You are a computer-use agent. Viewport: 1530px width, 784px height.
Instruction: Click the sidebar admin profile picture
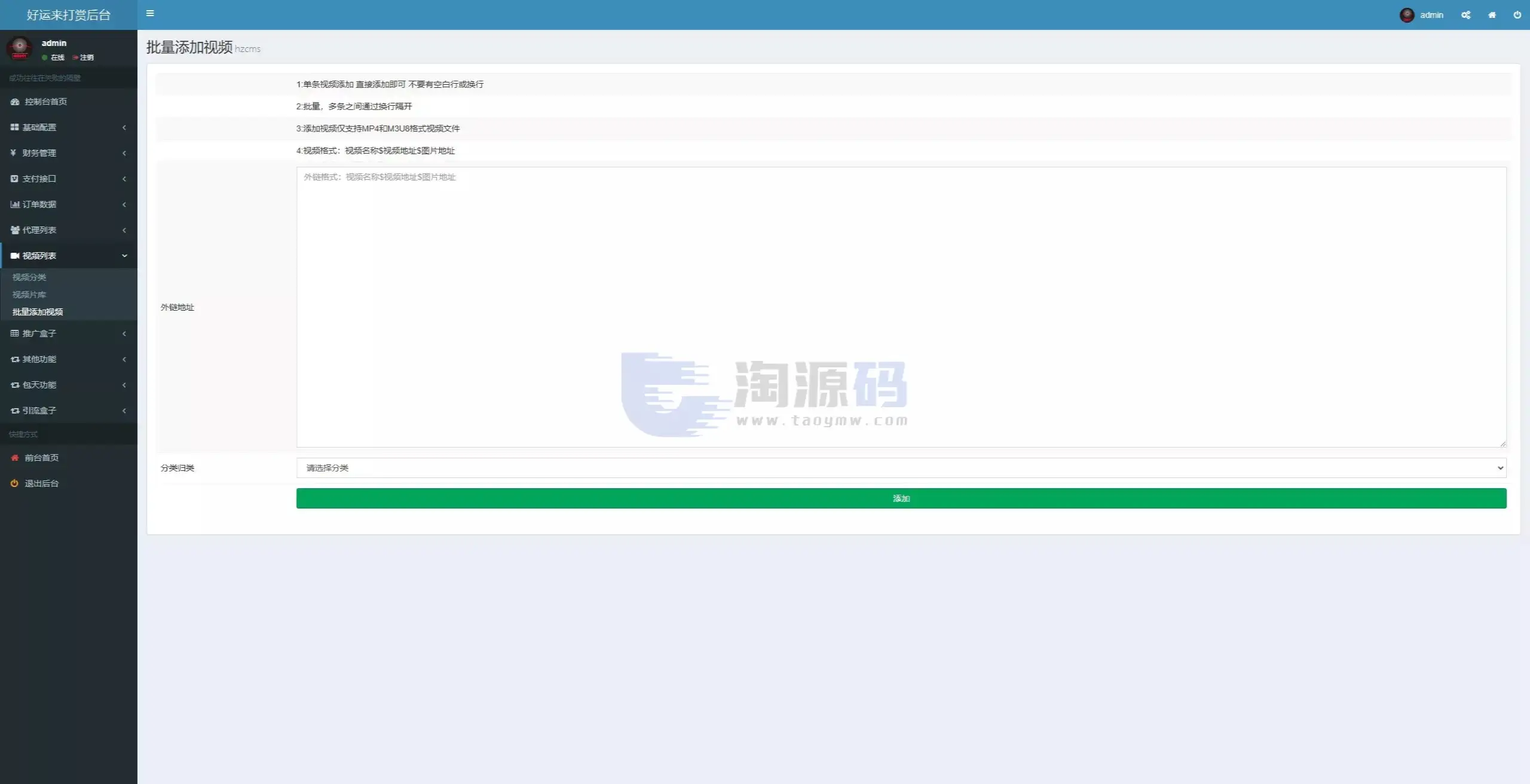coord(20,48)
